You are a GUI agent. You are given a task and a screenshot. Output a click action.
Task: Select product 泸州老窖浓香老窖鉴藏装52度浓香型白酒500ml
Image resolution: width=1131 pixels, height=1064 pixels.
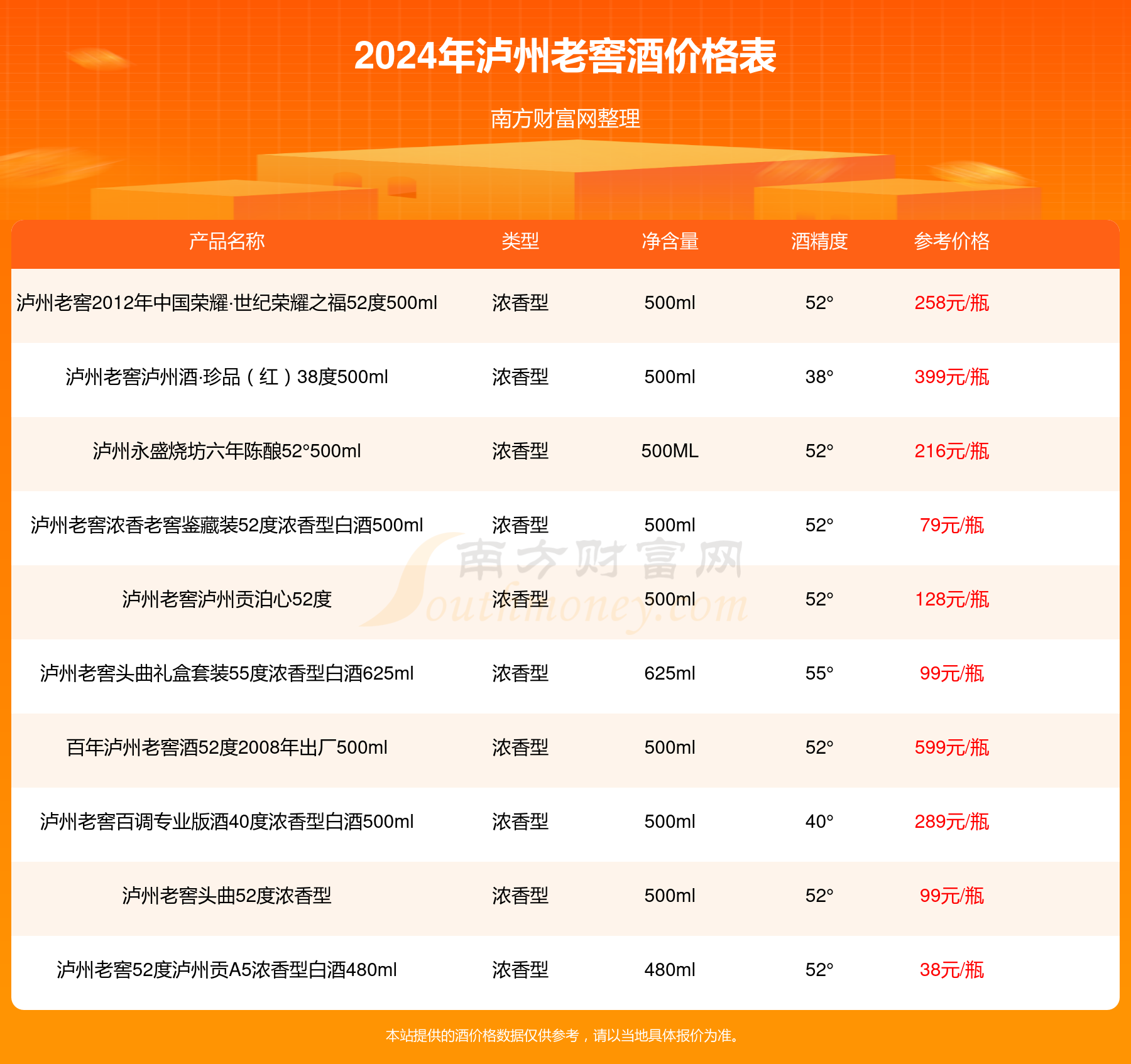pyautogui.click(x=227, y=525)
